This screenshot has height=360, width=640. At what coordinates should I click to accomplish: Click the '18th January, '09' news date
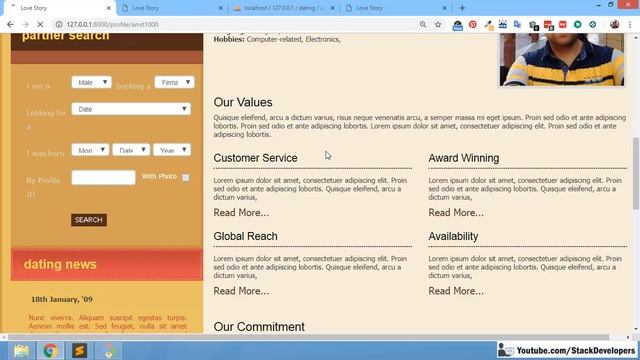pyautogui.click(x=62, y=299)
